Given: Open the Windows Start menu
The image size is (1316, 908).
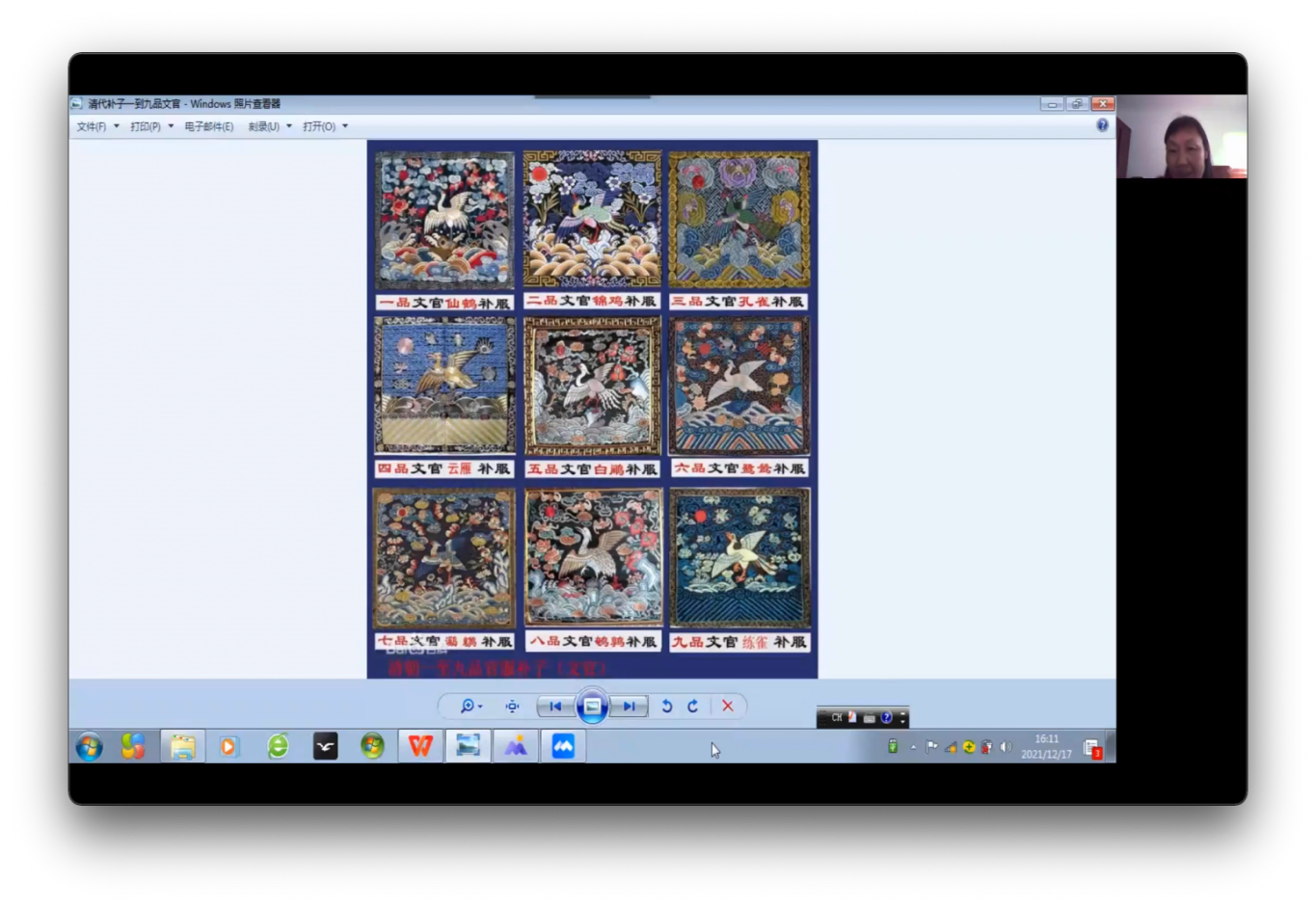Looking at the screenshot, I should pyautogui.click(x=90, y=746).
